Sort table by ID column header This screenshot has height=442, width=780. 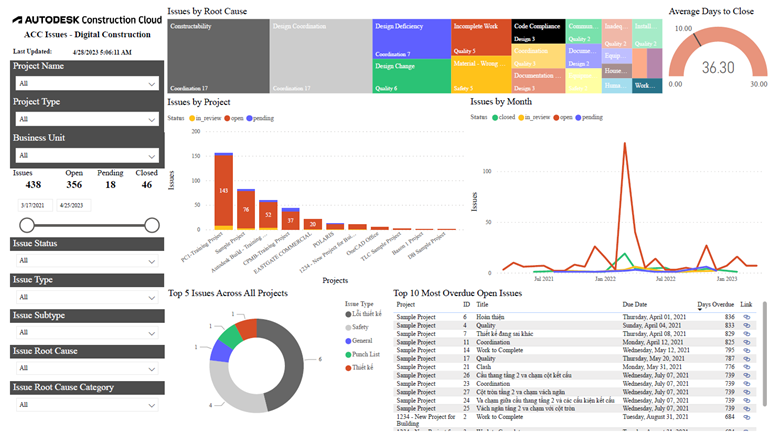click(x=467, y=305)
